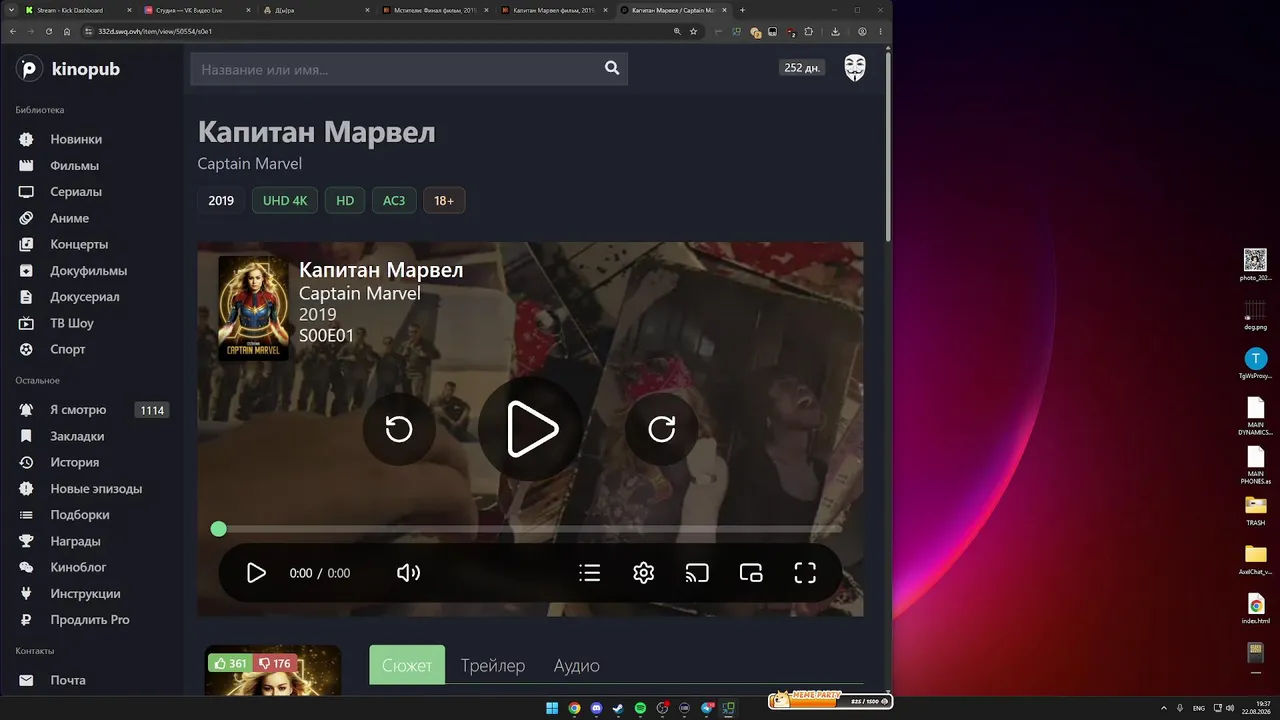
Task: Open browser extensions puzzle icon
Action: pyautogui.click(x=808, y=31)
